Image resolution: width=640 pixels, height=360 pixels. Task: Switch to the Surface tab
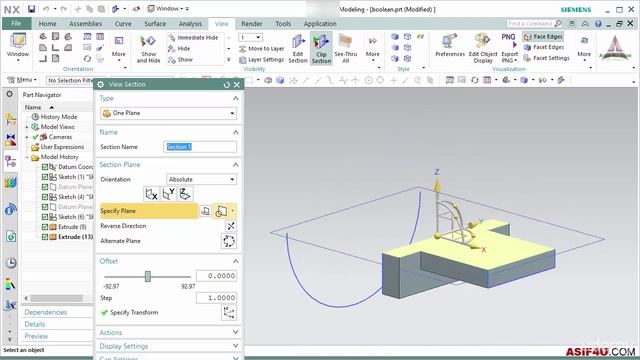[x=155, y=24]
